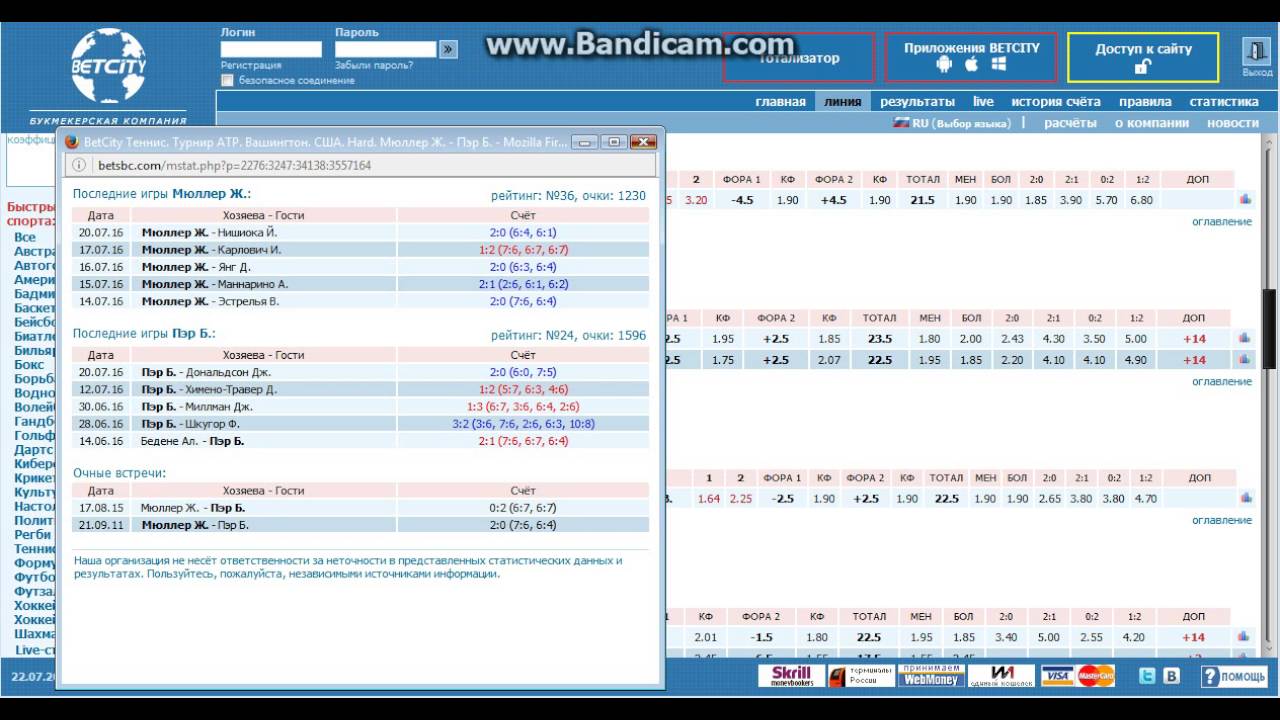Screen dimensions: 1280x720
Task: Click the Единый кошелёк payment logo
Action: (1001, 676)
